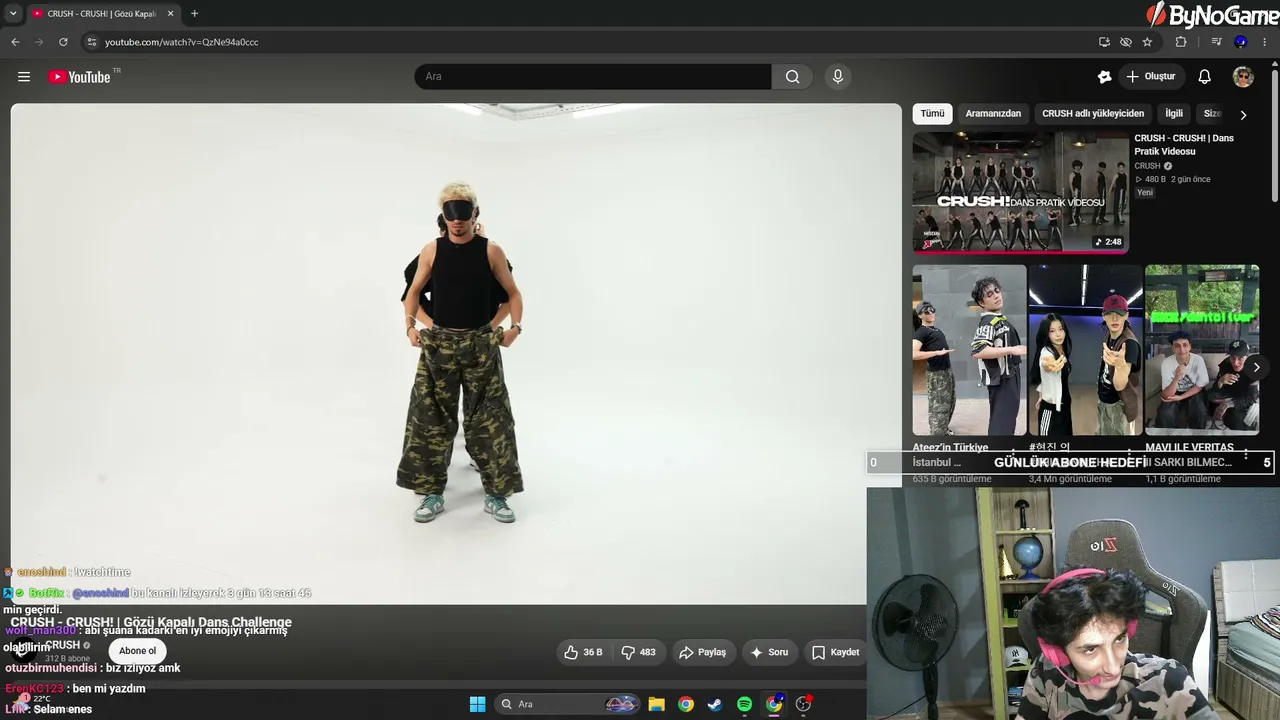Show more filter chips with right chevron
The height and width of the screenshot is (720, 1280).
pyautogui.click(x=1243, y=114)
